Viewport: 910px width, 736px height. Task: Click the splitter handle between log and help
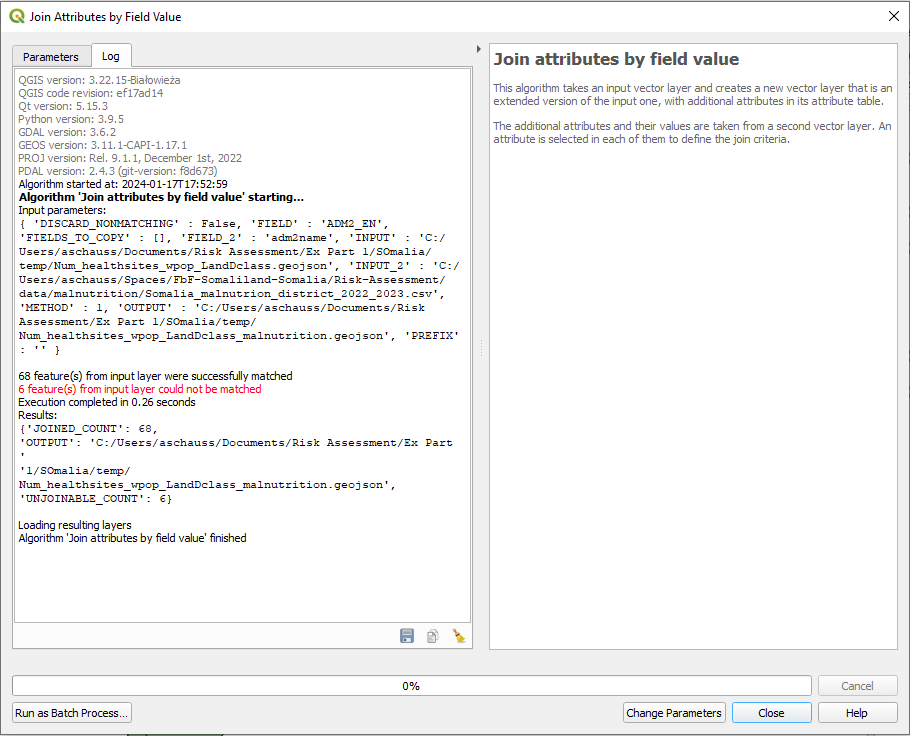[x=481, y=347]
